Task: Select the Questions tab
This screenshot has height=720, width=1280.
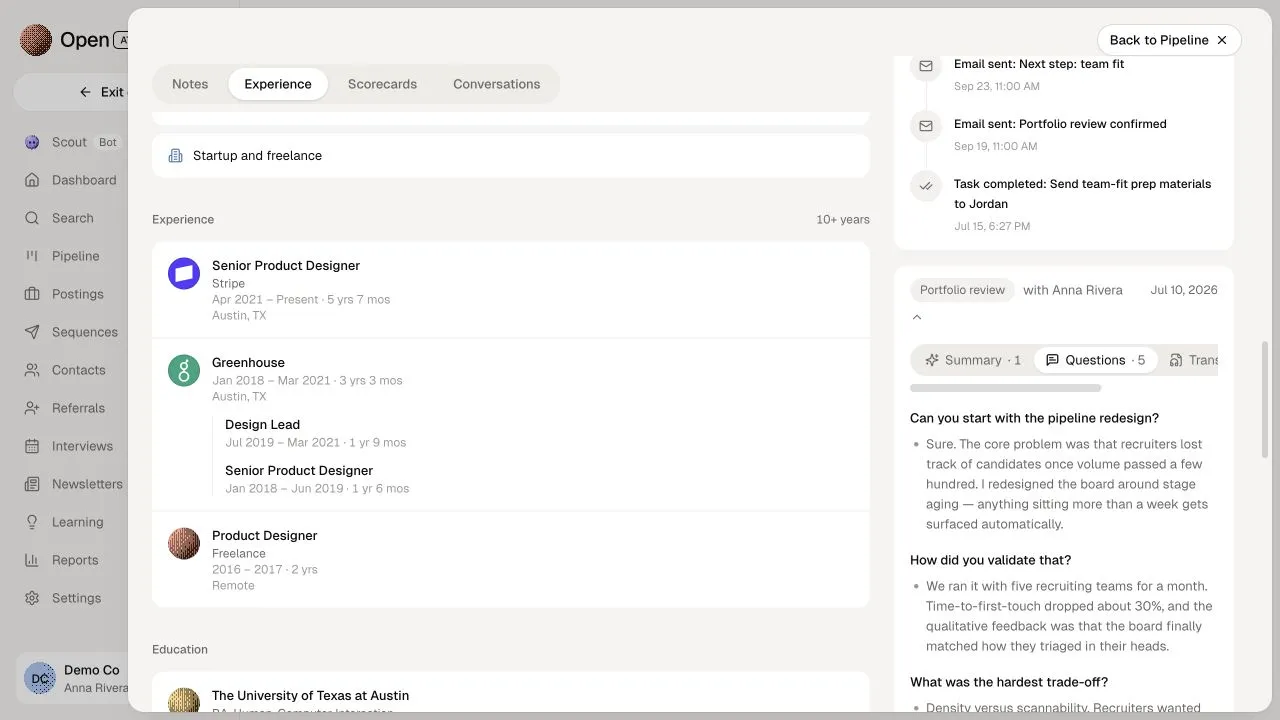Action: pos(1095,360)
